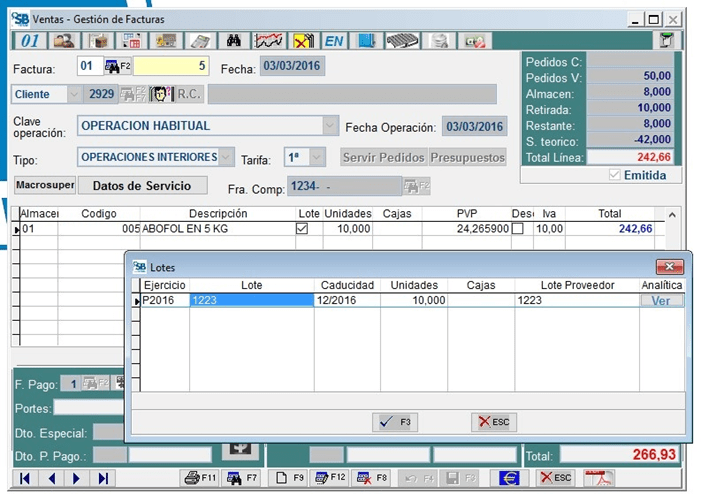The width and height of the screenshot is (701, 494).
Task: Click Caducidad cell 12/2016
Action: (347, 300)
